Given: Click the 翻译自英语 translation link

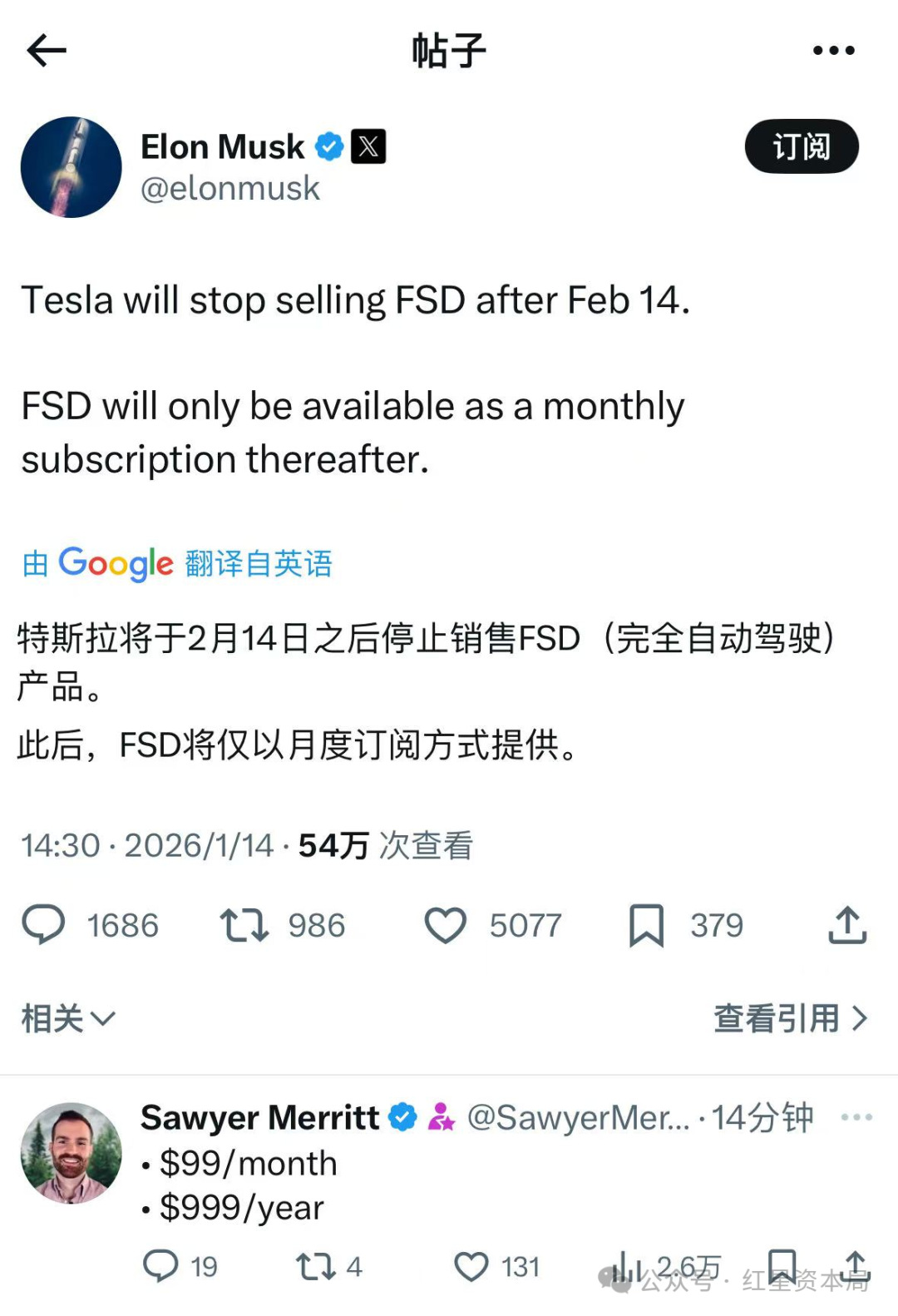Looking at the screenshot, I should 257,563.
